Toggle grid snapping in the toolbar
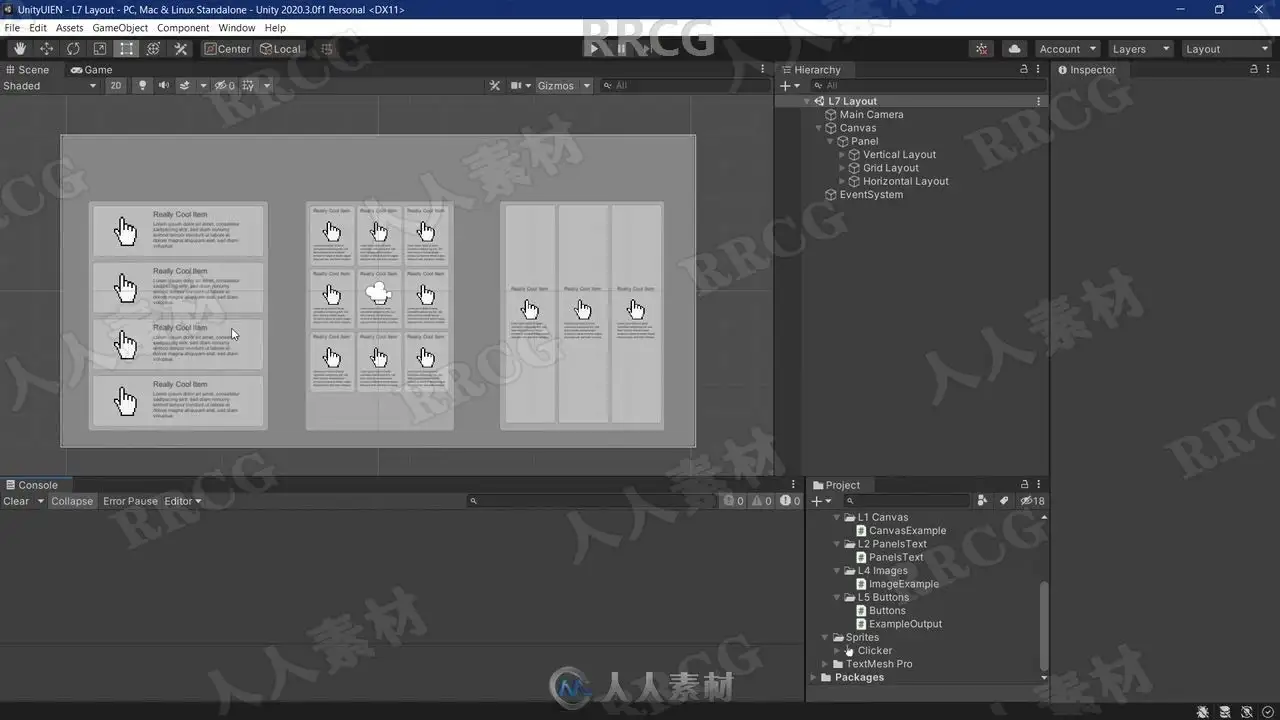This screenshot has height=720, width=1280. point(325,49)
